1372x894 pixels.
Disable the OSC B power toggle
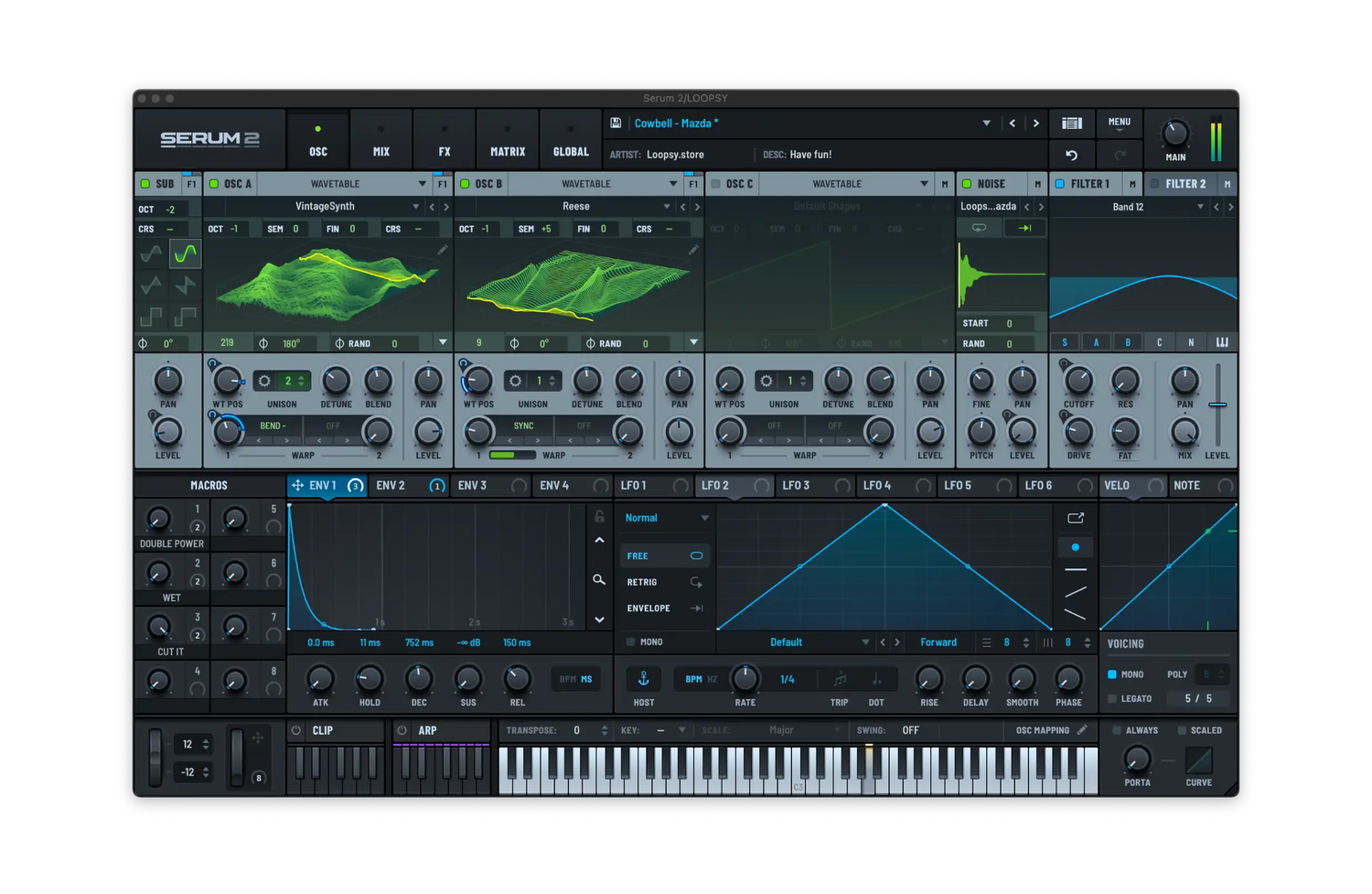point(465,184)
